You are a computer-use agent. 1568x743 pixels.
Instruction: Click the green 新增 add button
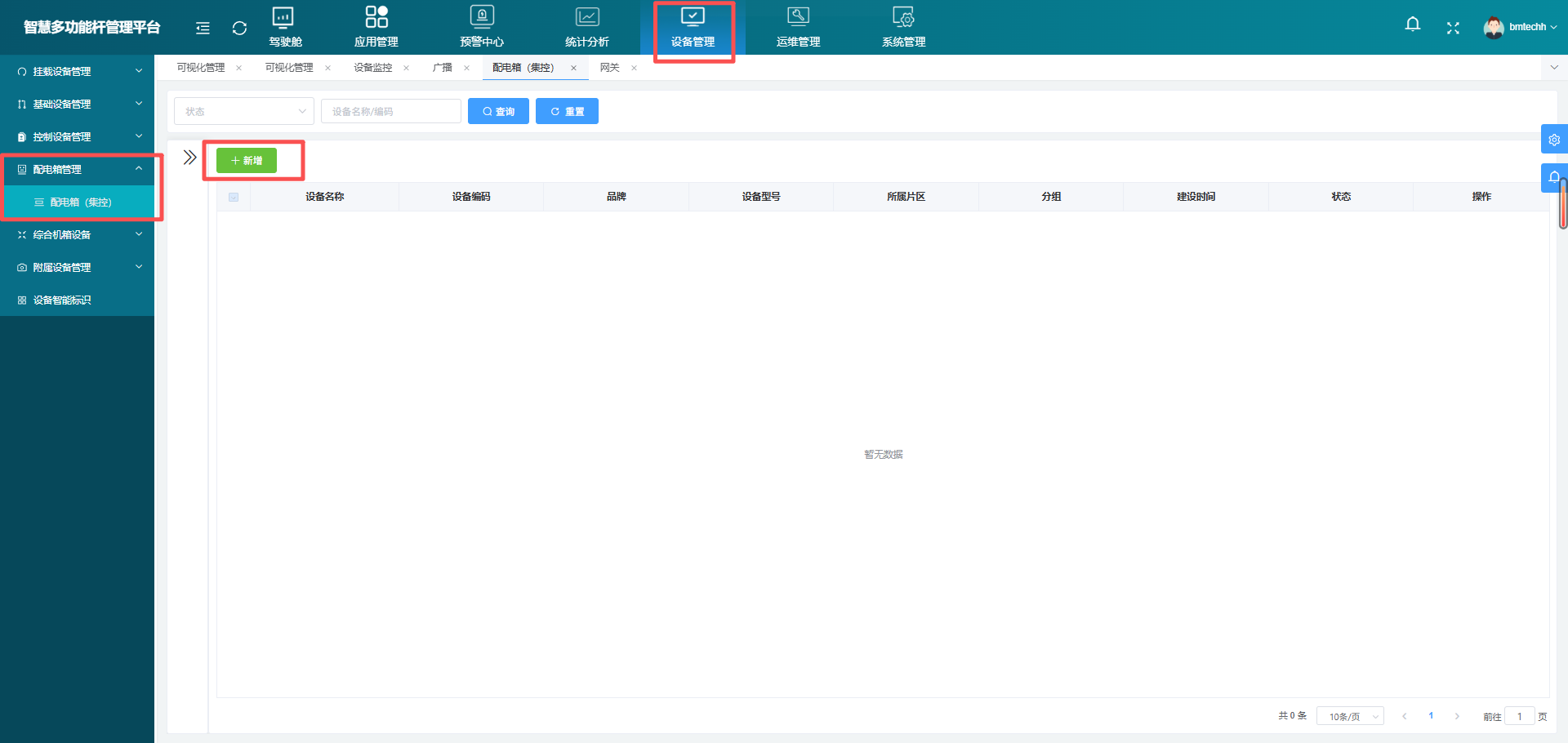click(x=247, y=161)
